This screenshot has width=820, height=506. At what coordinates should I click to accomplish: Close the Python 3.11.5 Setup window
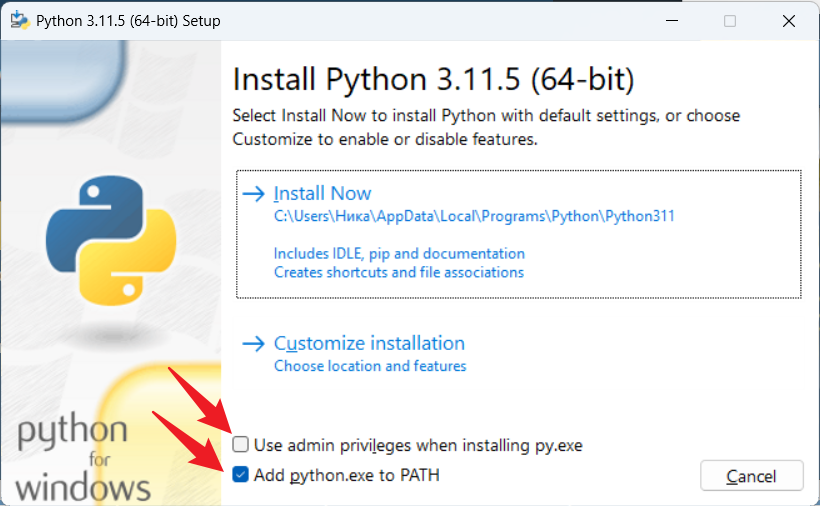788,21
